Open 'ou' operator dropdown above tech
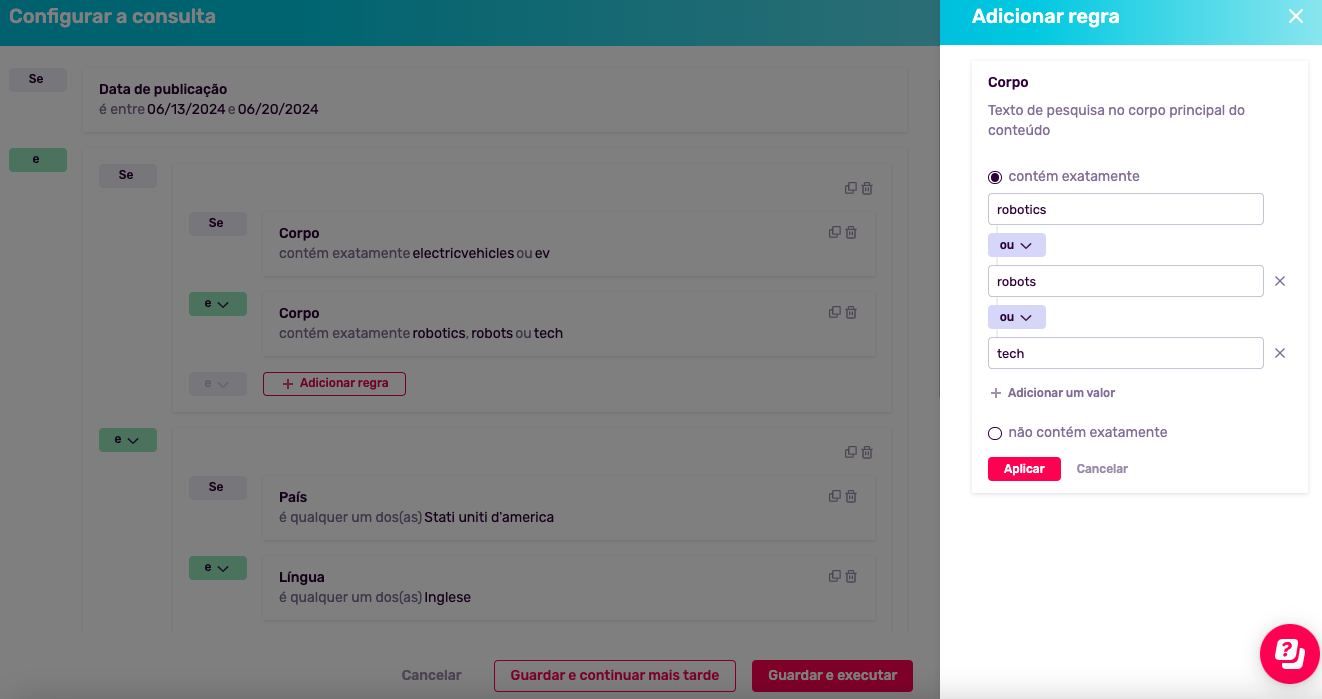Screen dimensions: 1322x699 [1016, 317]
